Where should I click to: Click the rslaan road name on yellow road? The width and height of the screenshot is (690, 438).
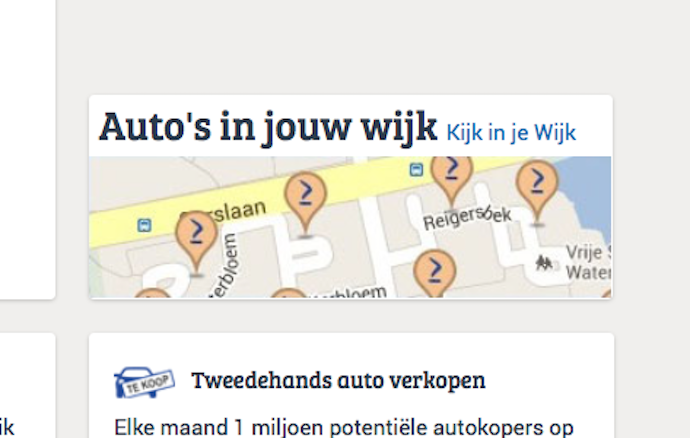(x=229, y=211)
